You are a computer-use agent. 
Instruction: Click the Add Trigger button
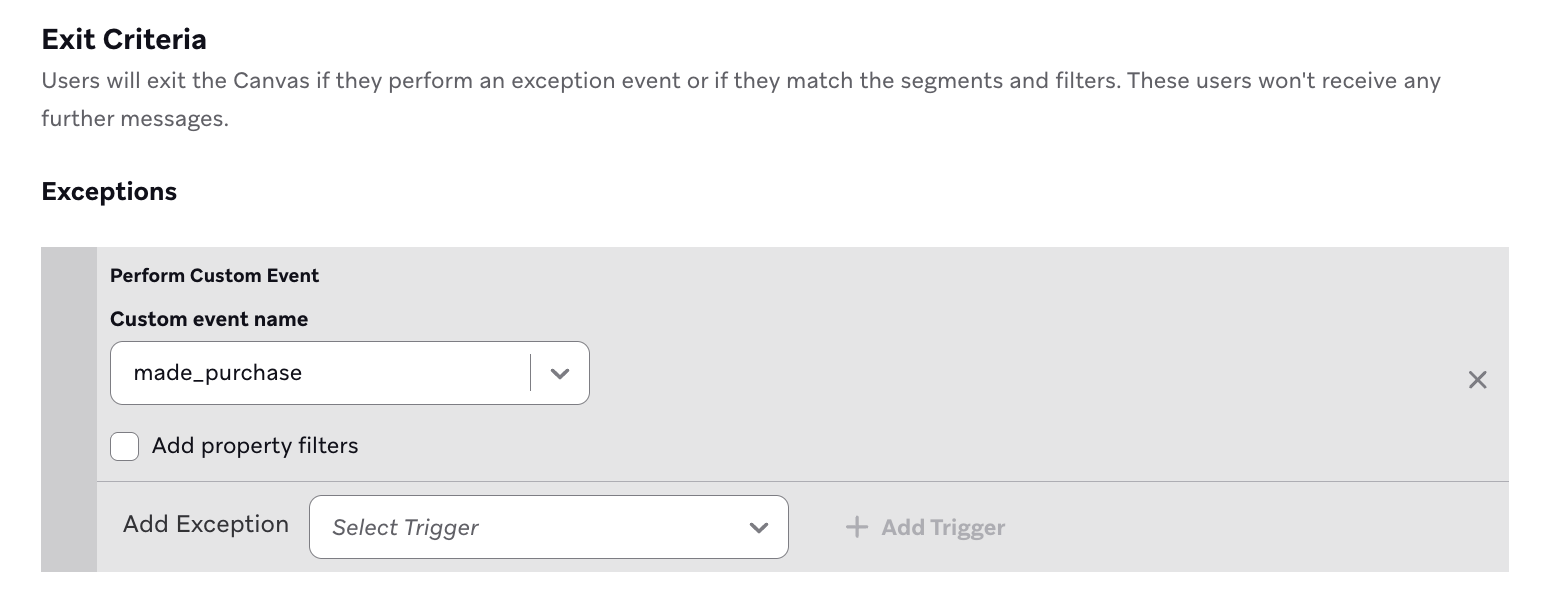tap(925, 527)
